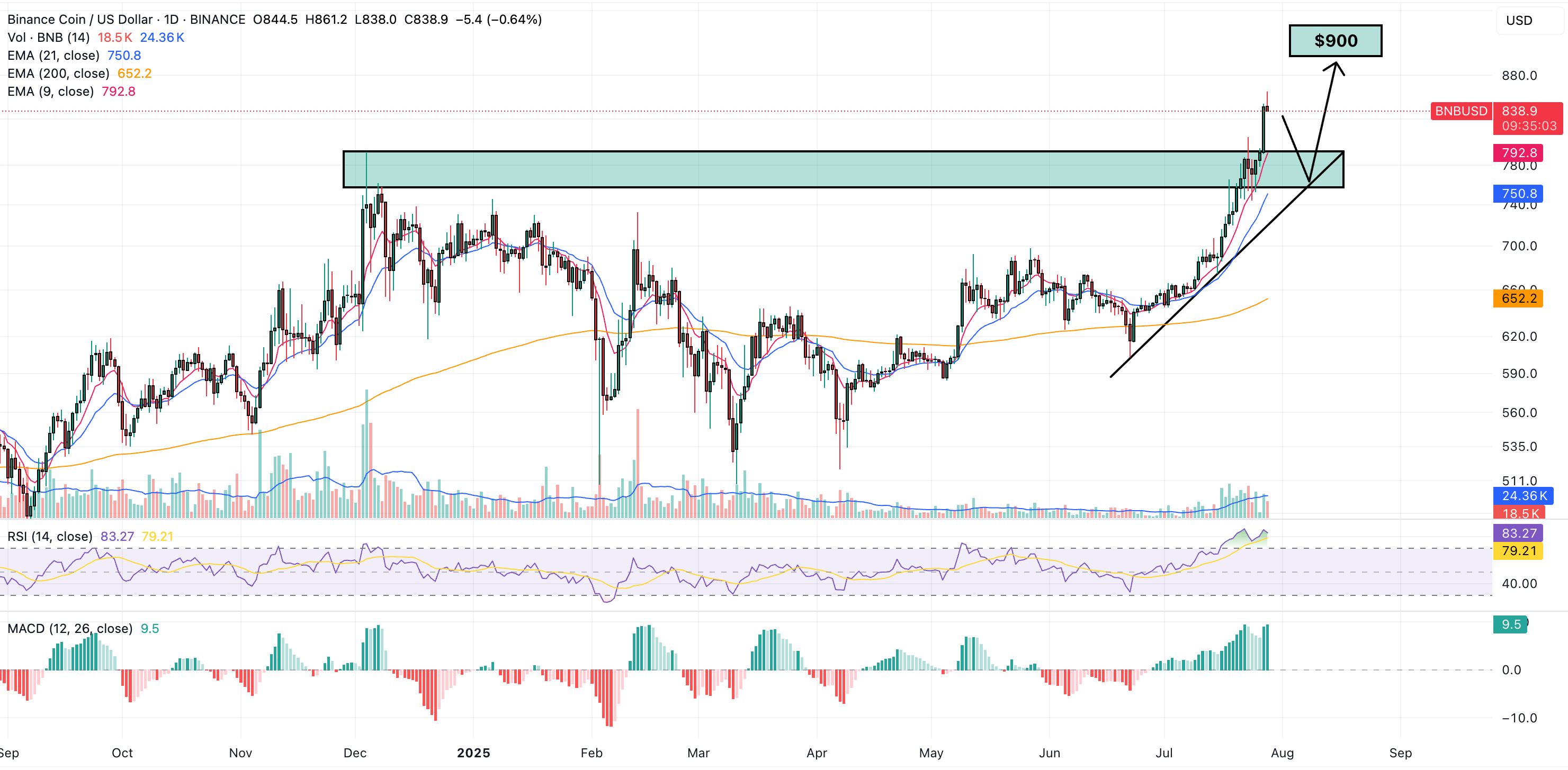1568x770 pixels.
Task: Click the 590.0 price scale value
Action: (1519, 374)
